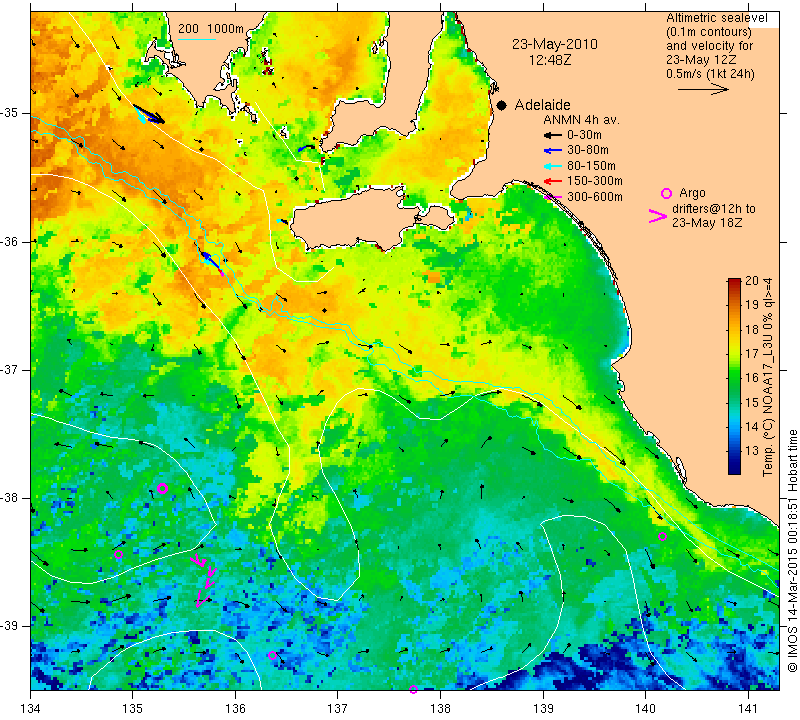Click the IMOS copyright timestamp text
The image size is (800, 720).
[x=792, y=551]
